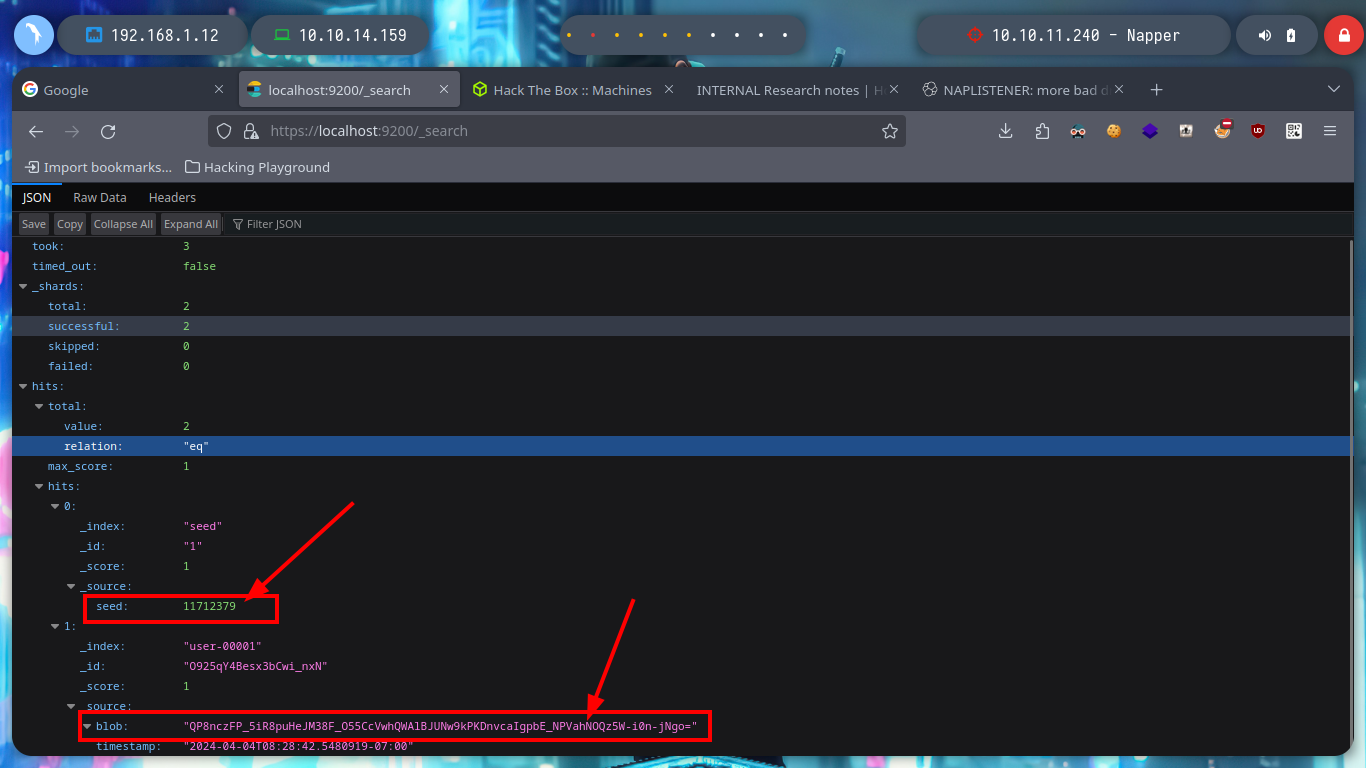This screenshot has height=768, width=1366.
Task: Open the Downloads panel icon
Action: click(1006, 131)
